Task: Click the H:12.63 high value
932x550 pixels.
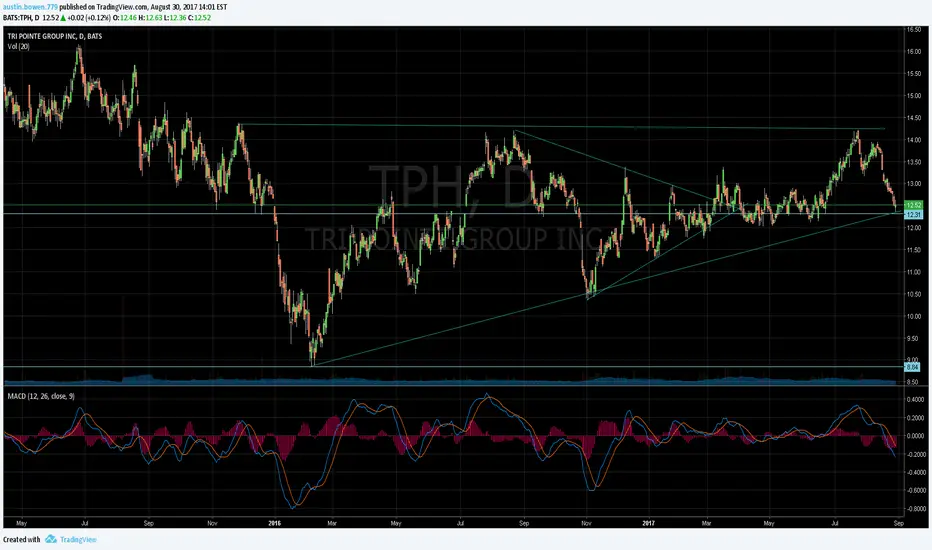Action: [150, 18]
